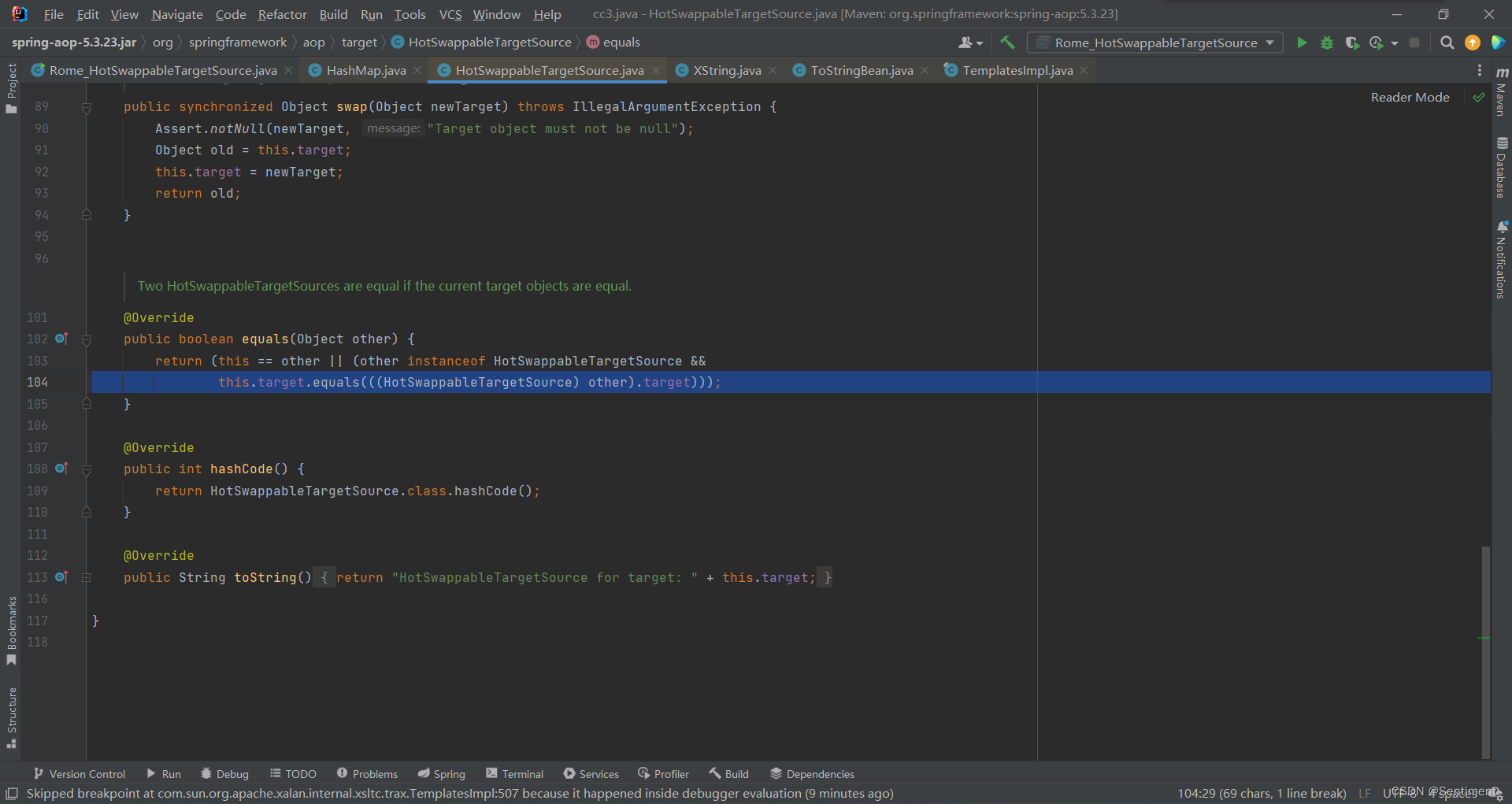Click the orange IDE update icon
The height and width of the screenshot is (804, 1512).
tap(1472, 43)
